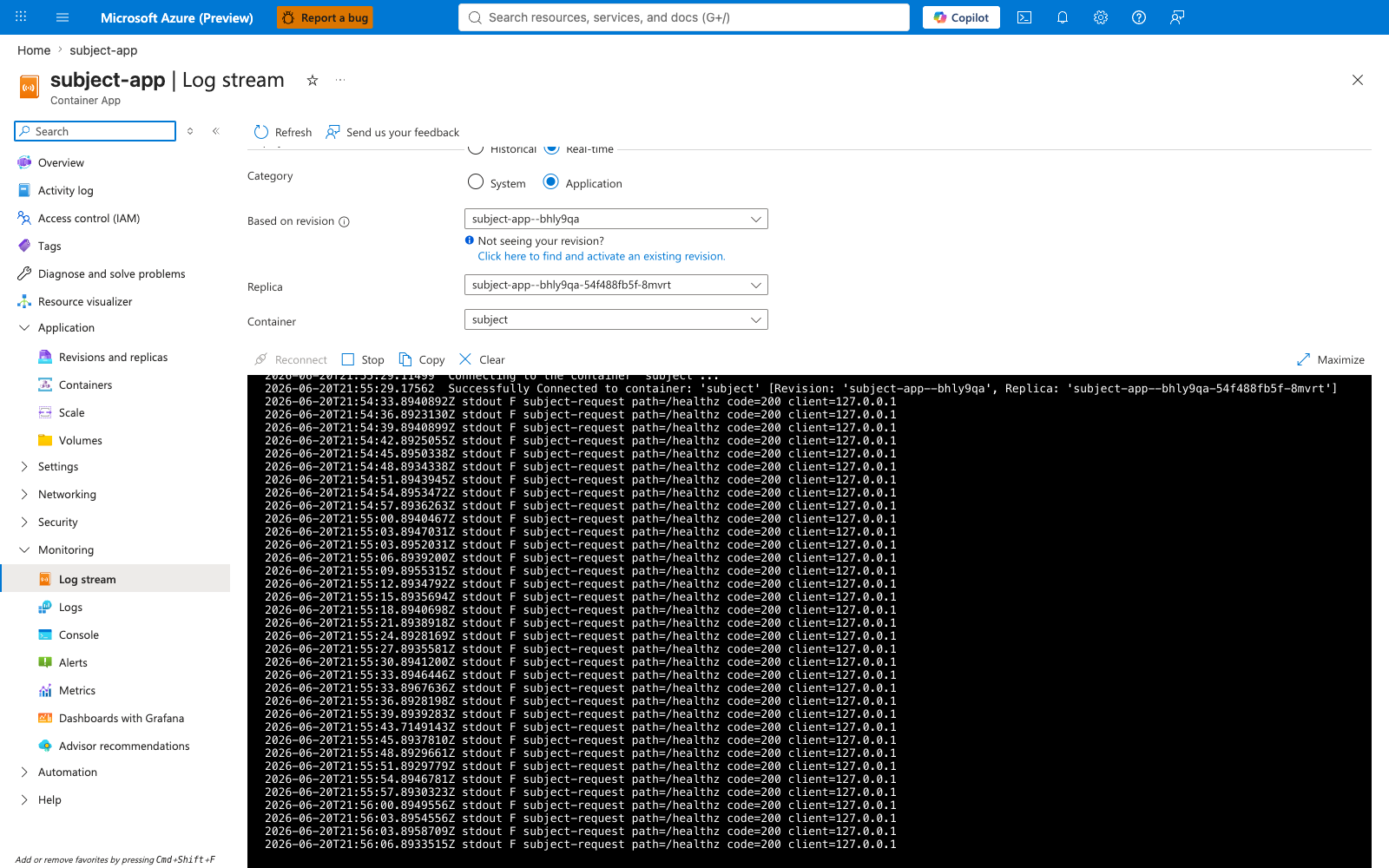Open the portal settings gear icon

coord(1101,17)
